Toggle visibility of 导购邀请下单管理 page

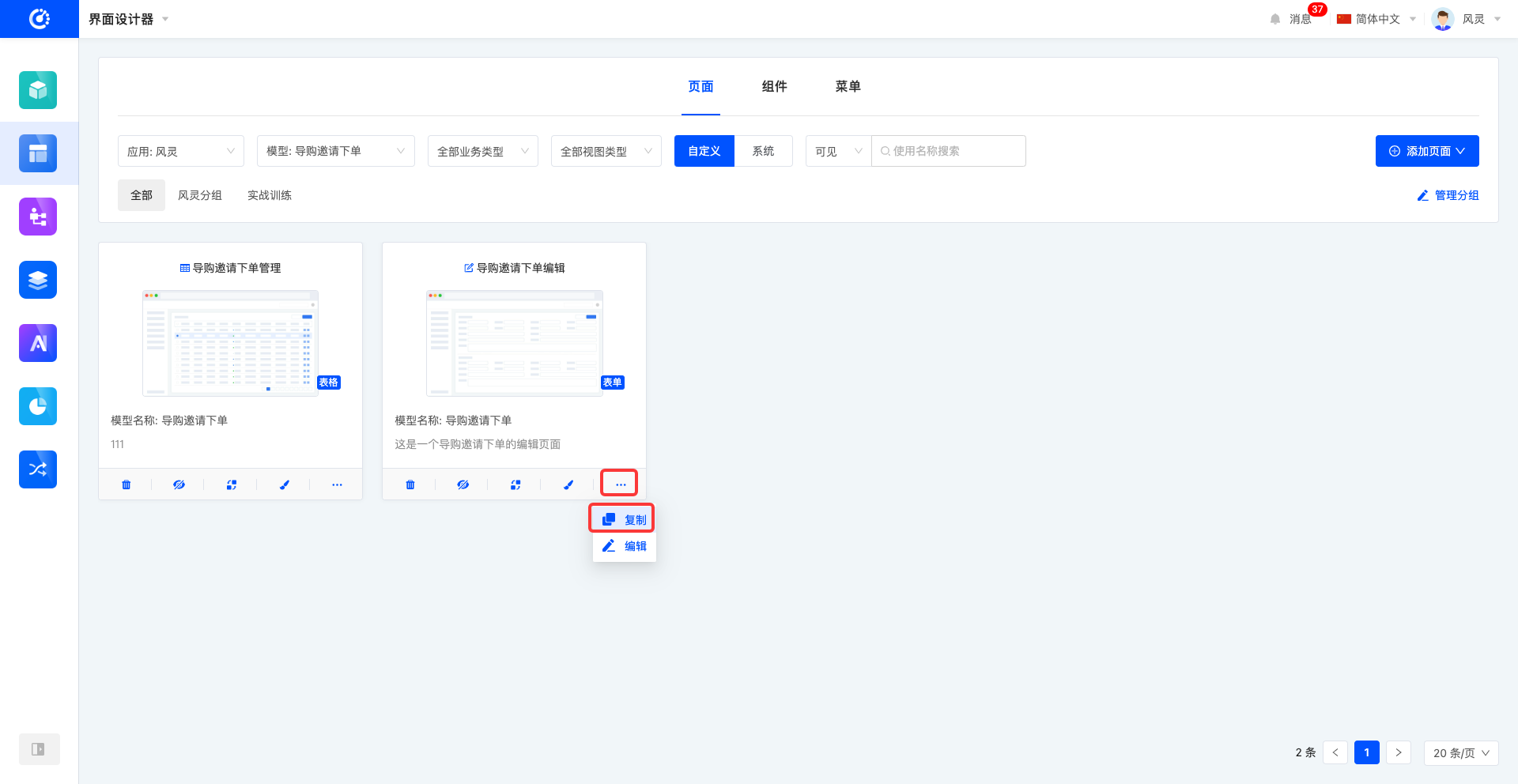179,484
